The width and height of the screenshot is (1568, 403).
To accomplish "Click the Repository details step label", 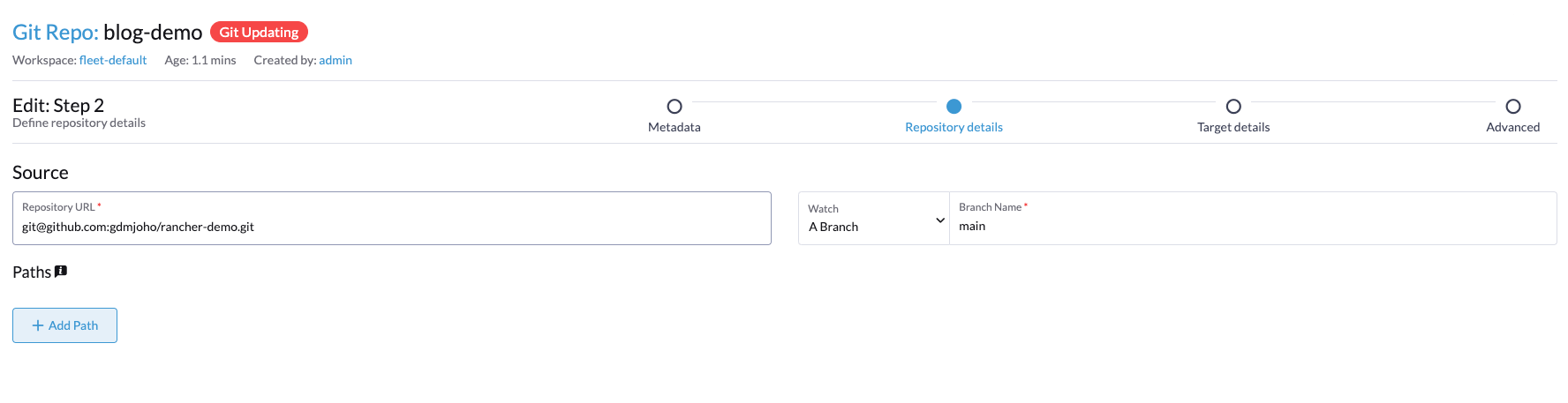I will 954,127.
